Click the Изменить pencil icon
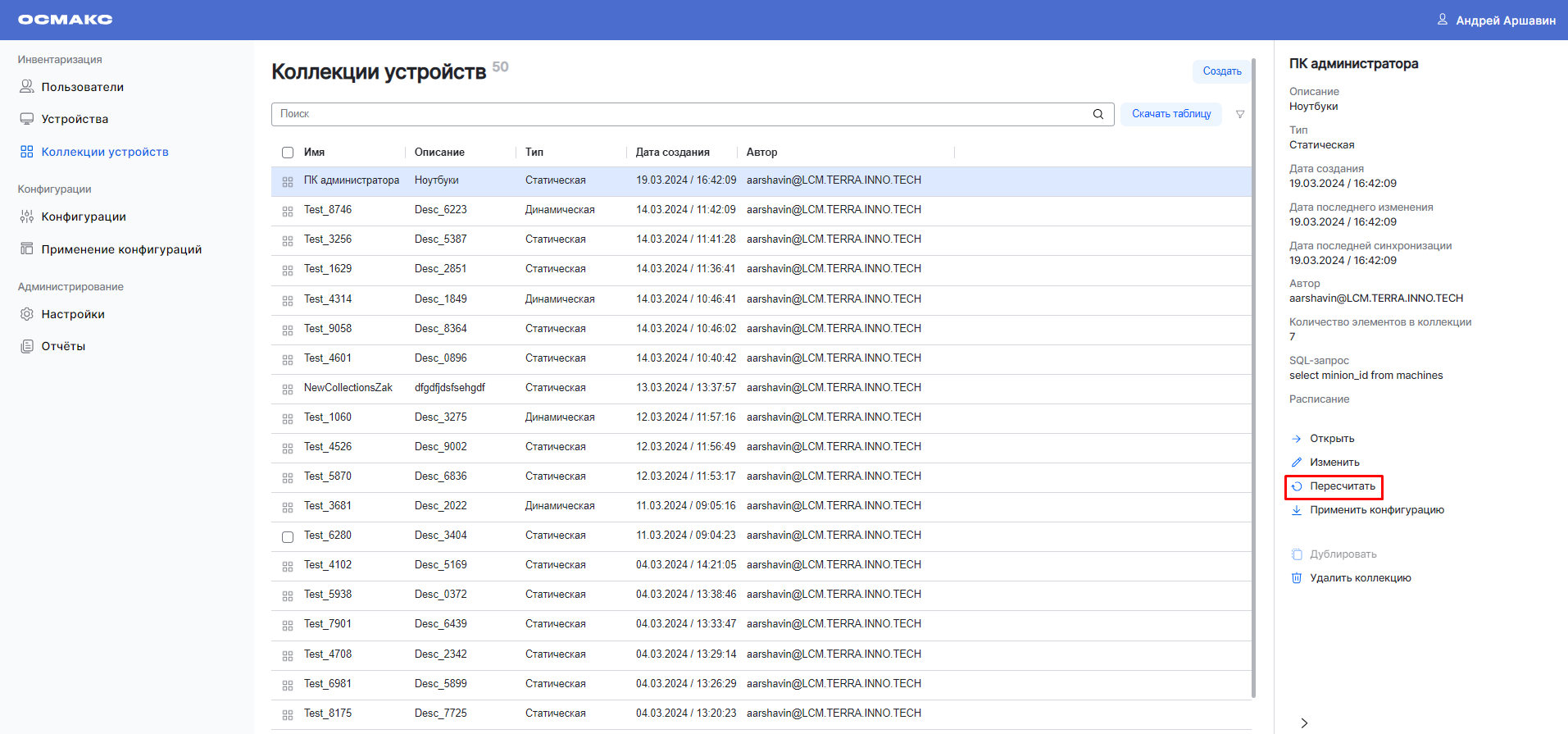This screenshot has width=1568, height=734. (x=1297, y=463)
